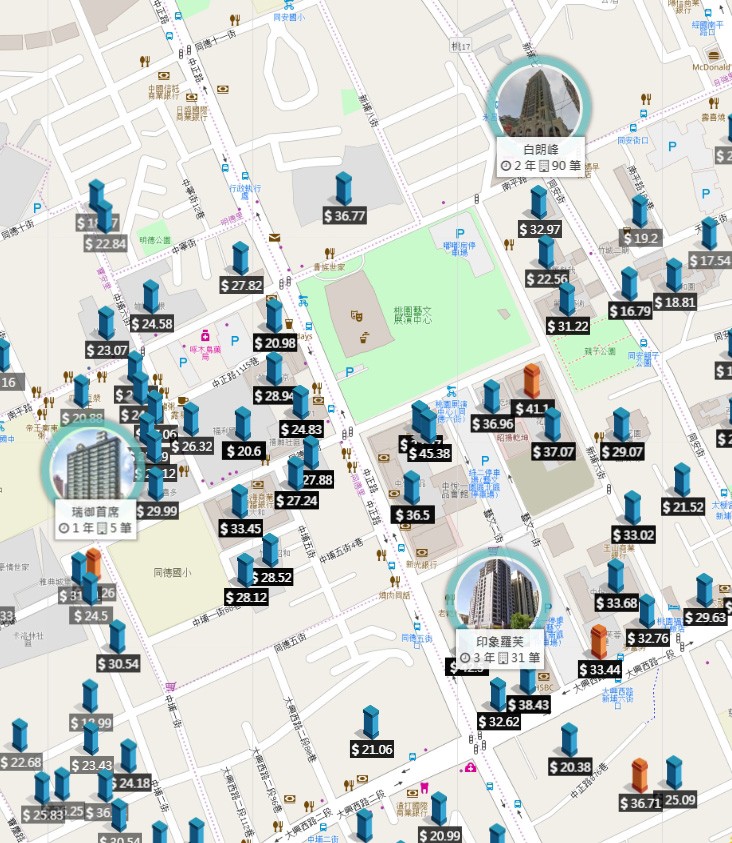Select the blue pin priced $20.99
The width and height of the screenshot is (732, 843).
coord(439,809)
